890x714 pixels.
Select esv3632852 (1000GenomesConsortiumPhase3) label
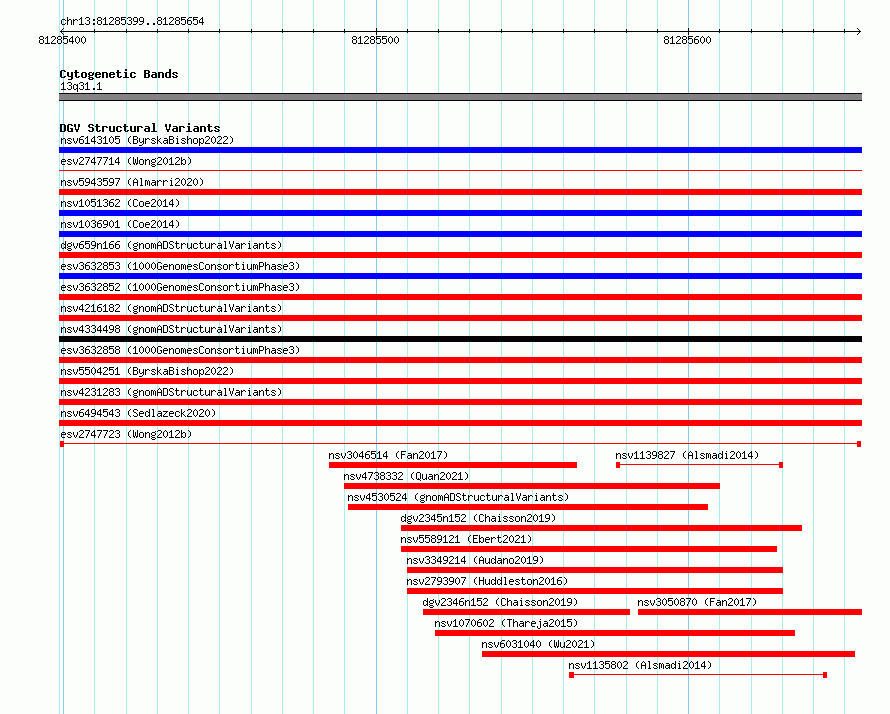click(x=180, y=287)
